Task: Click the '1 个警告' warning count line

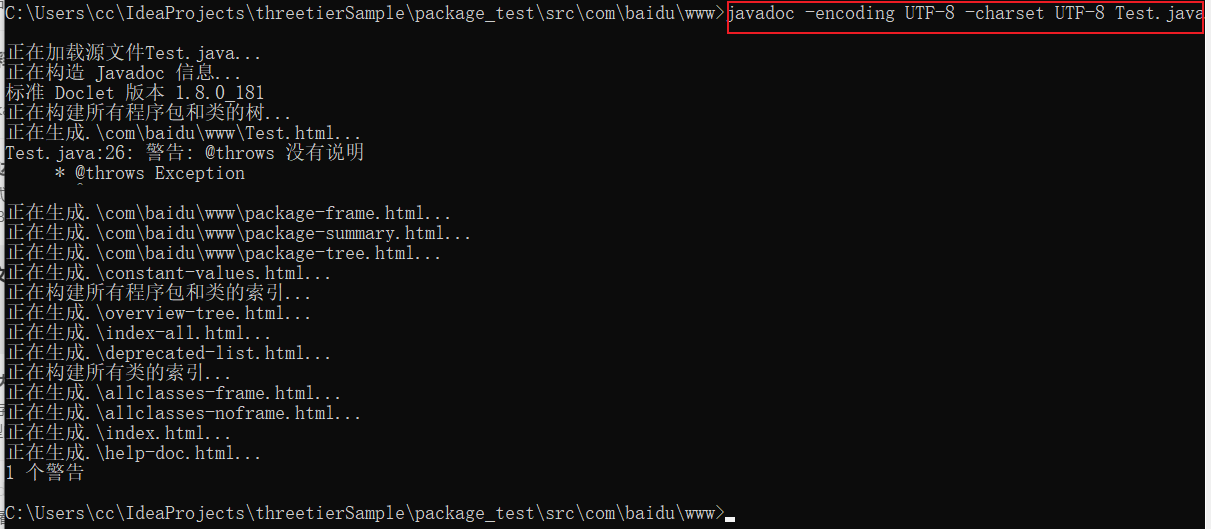Action: click(45, 473)
